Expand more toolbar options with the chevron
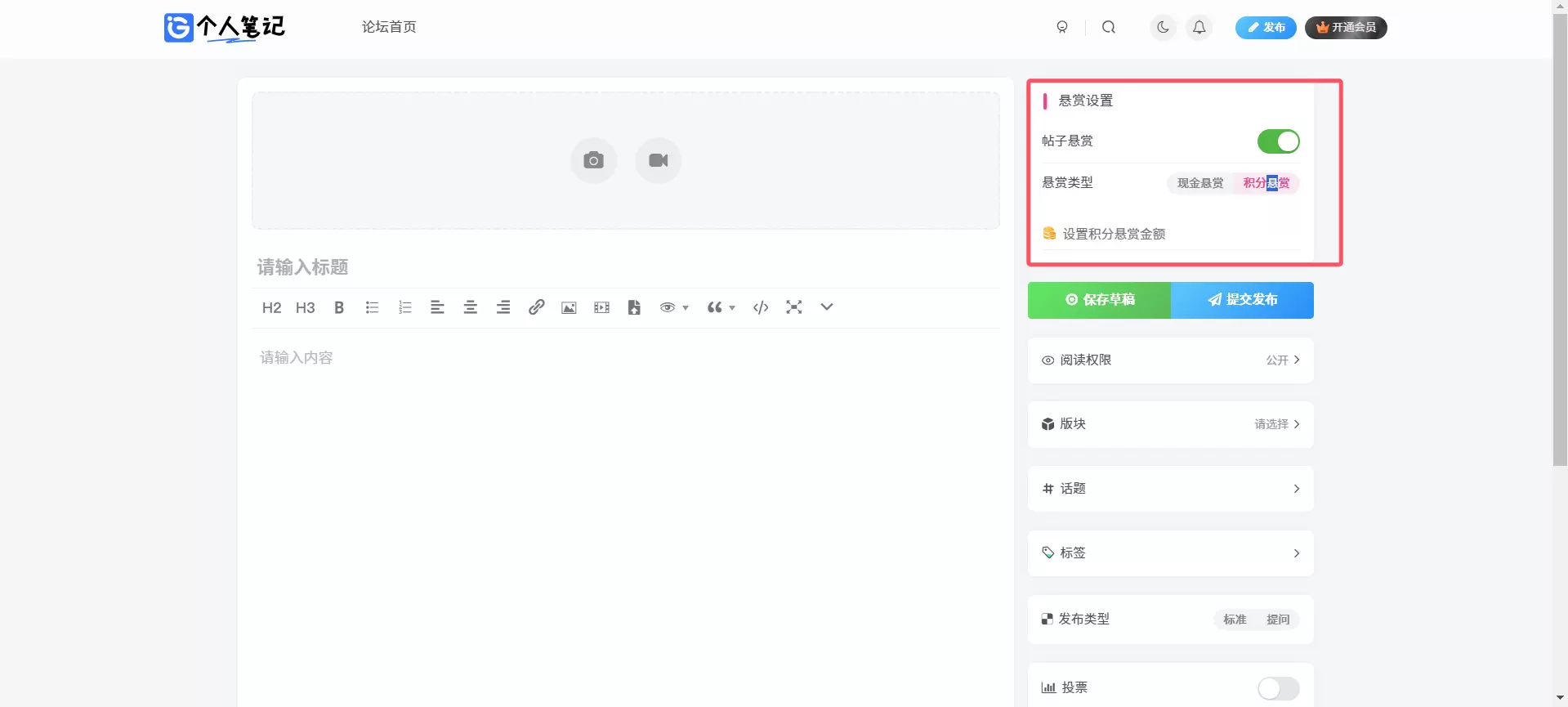This screenshot has width=1568, height=707. (x=827, y=307)
